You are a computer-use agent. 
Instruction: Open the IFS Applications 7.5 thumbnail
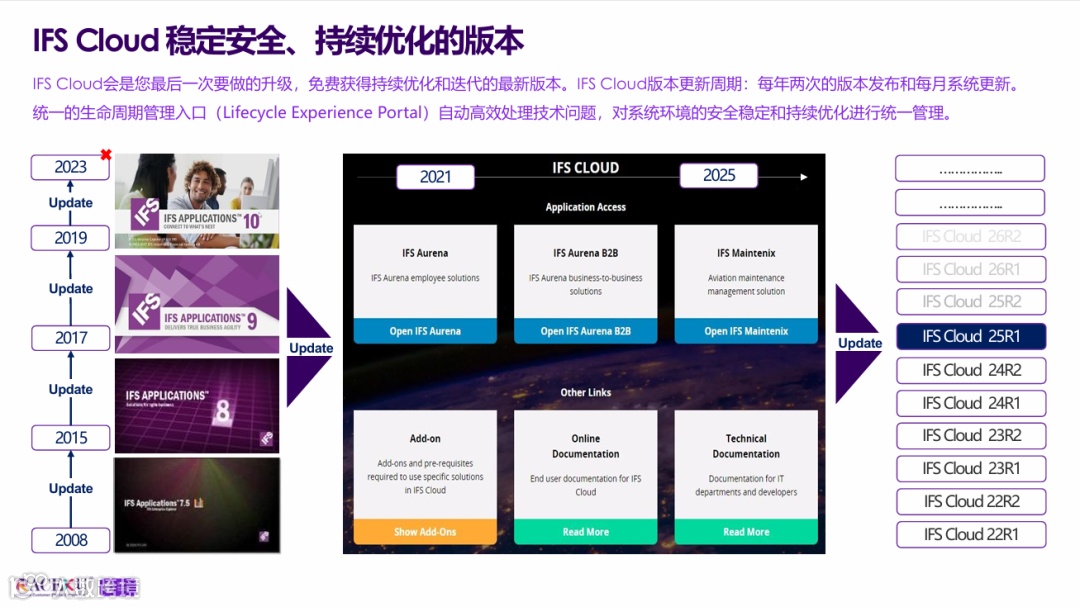197,505
